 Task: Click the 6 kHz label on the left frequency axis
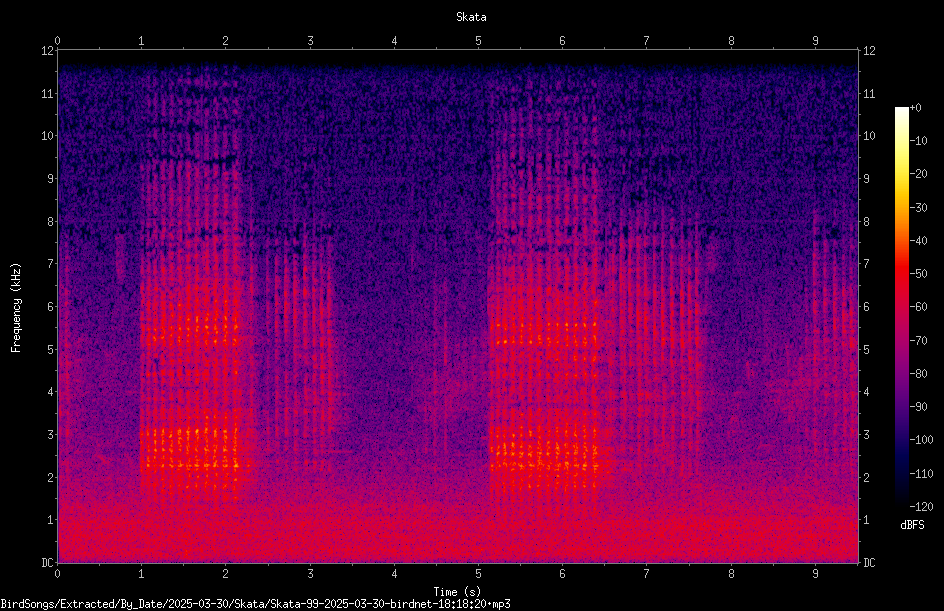pyautogui.click(x=50, y=307)
